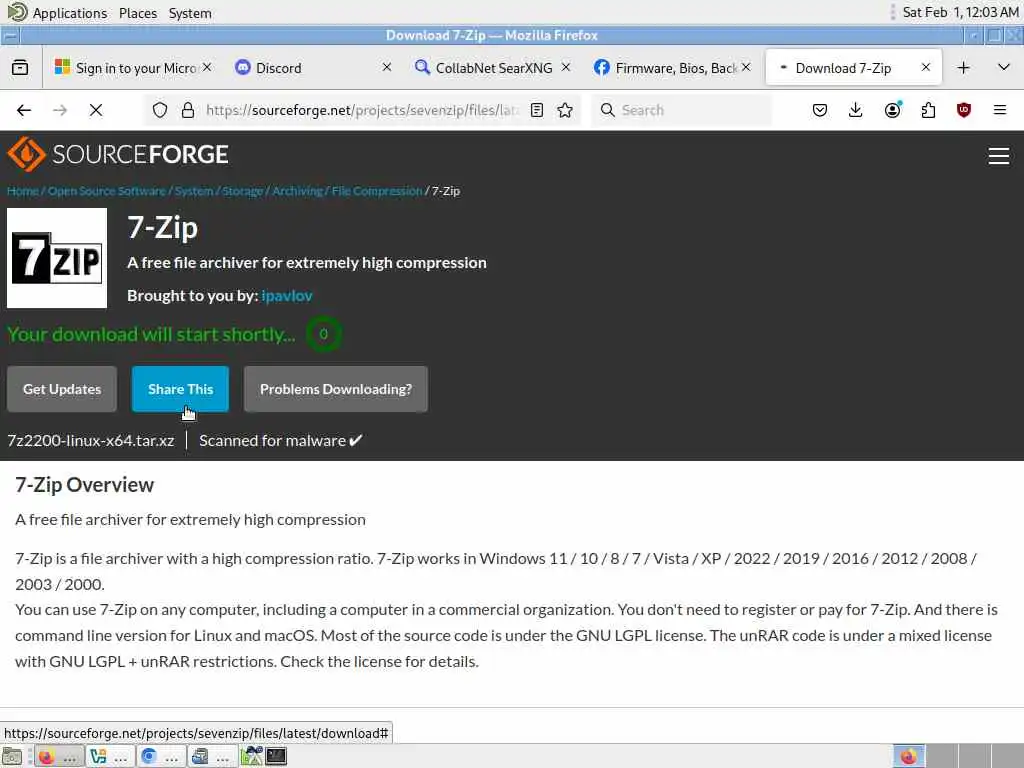
Task: Bookmark this page with the star
Action: pos(566,110)
